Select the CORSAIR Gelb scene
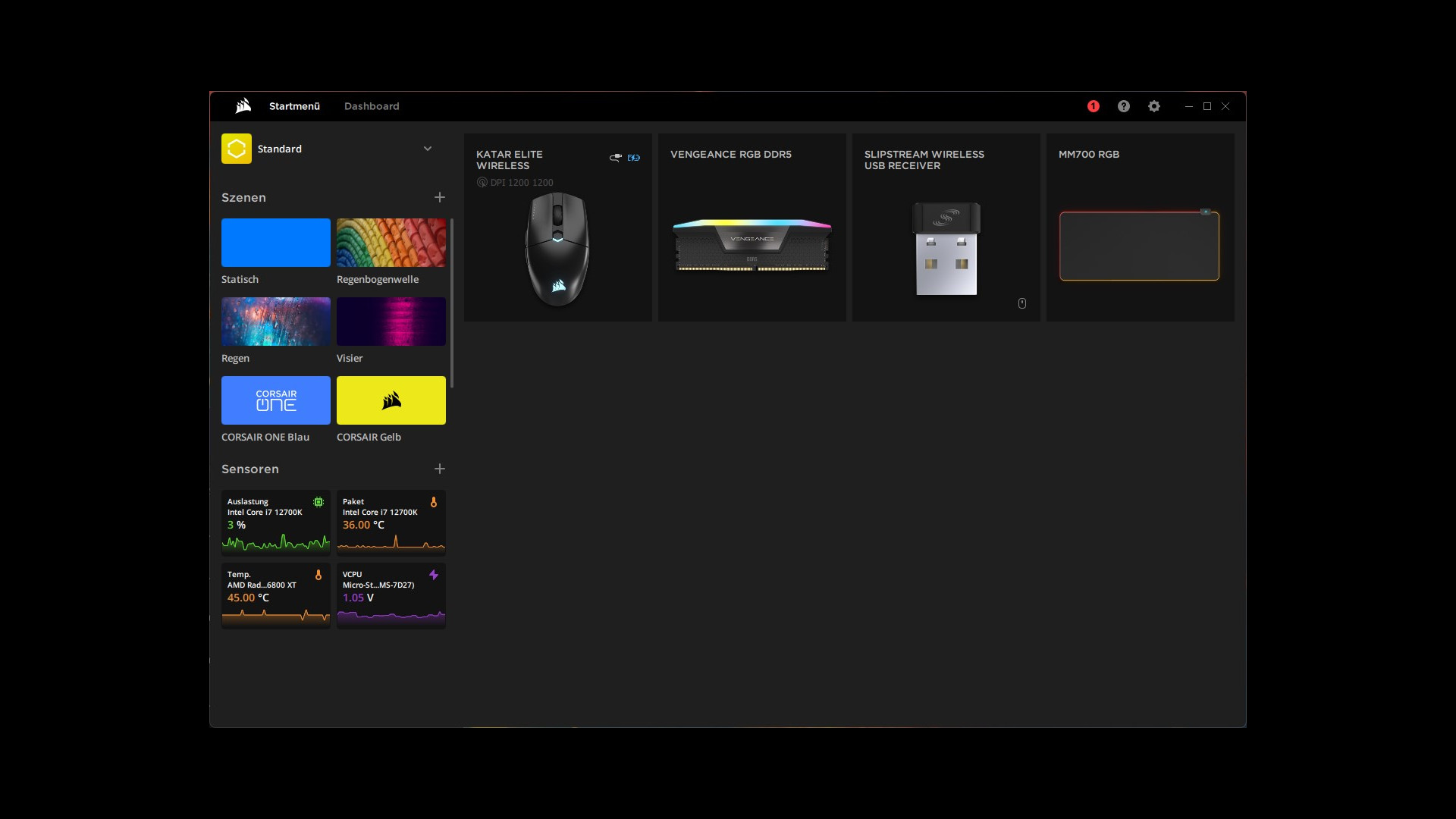The width and height of the screenshot is (1456, 819). (391, 400)
